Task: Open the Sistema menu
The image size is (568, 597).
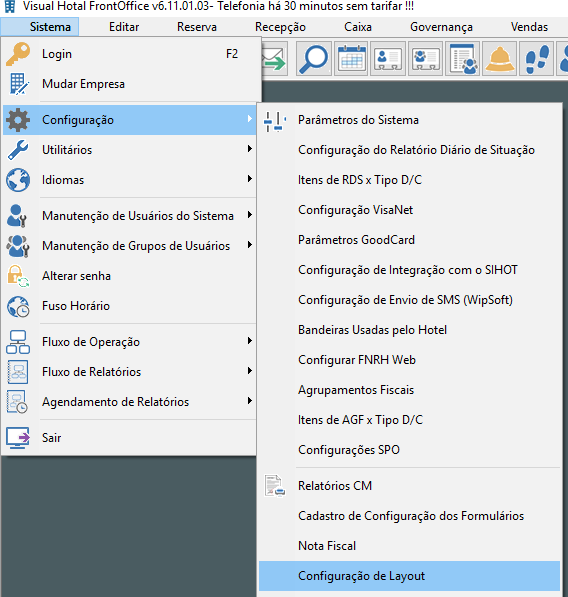Action: [40, 27]
